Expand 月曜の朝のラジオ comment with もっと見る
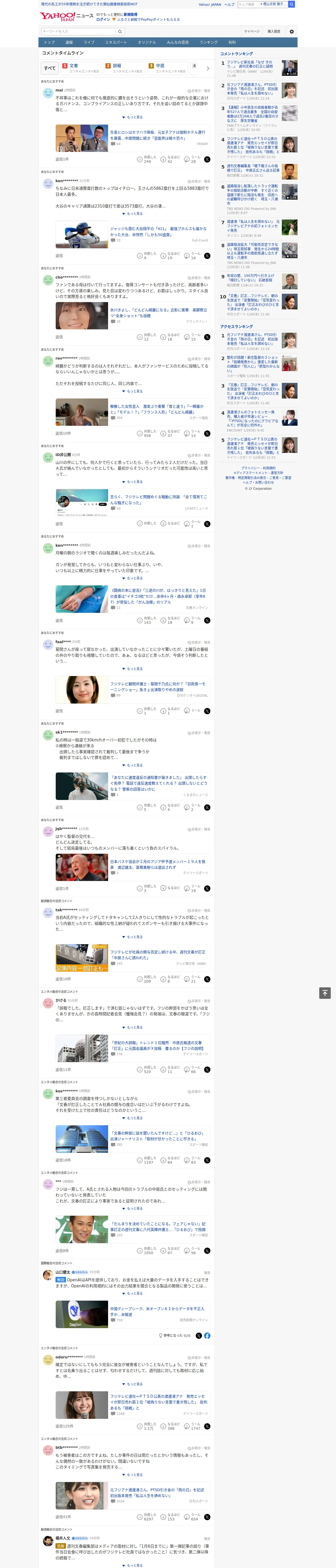Screen dimensions: 336x1568 [x=132, y=578]
